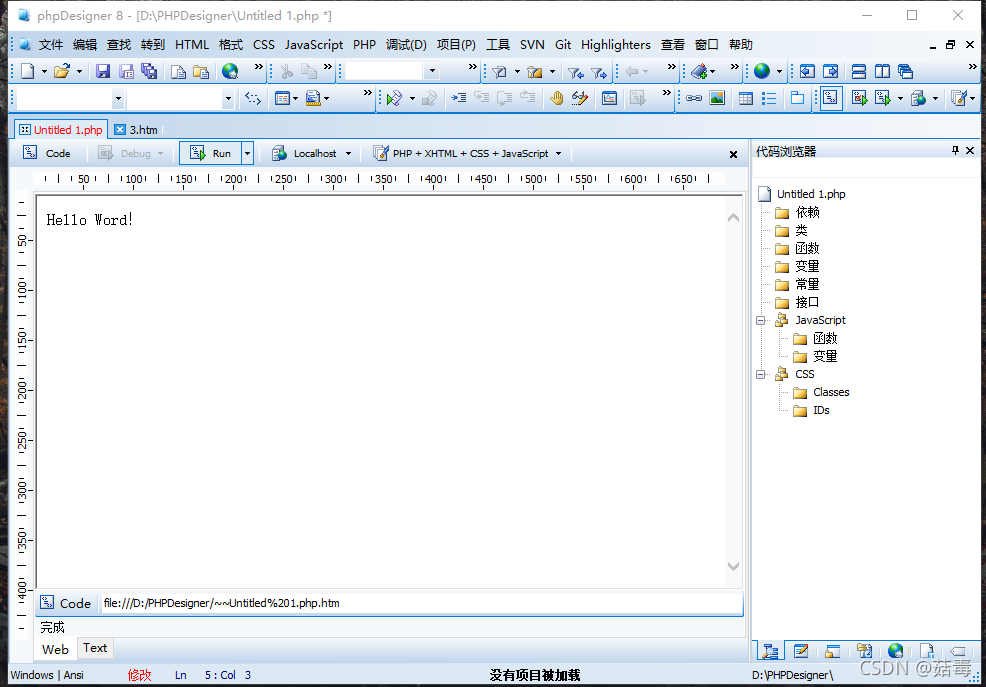Click the file URL address field
Screen dimensions: 986x687
421,603
